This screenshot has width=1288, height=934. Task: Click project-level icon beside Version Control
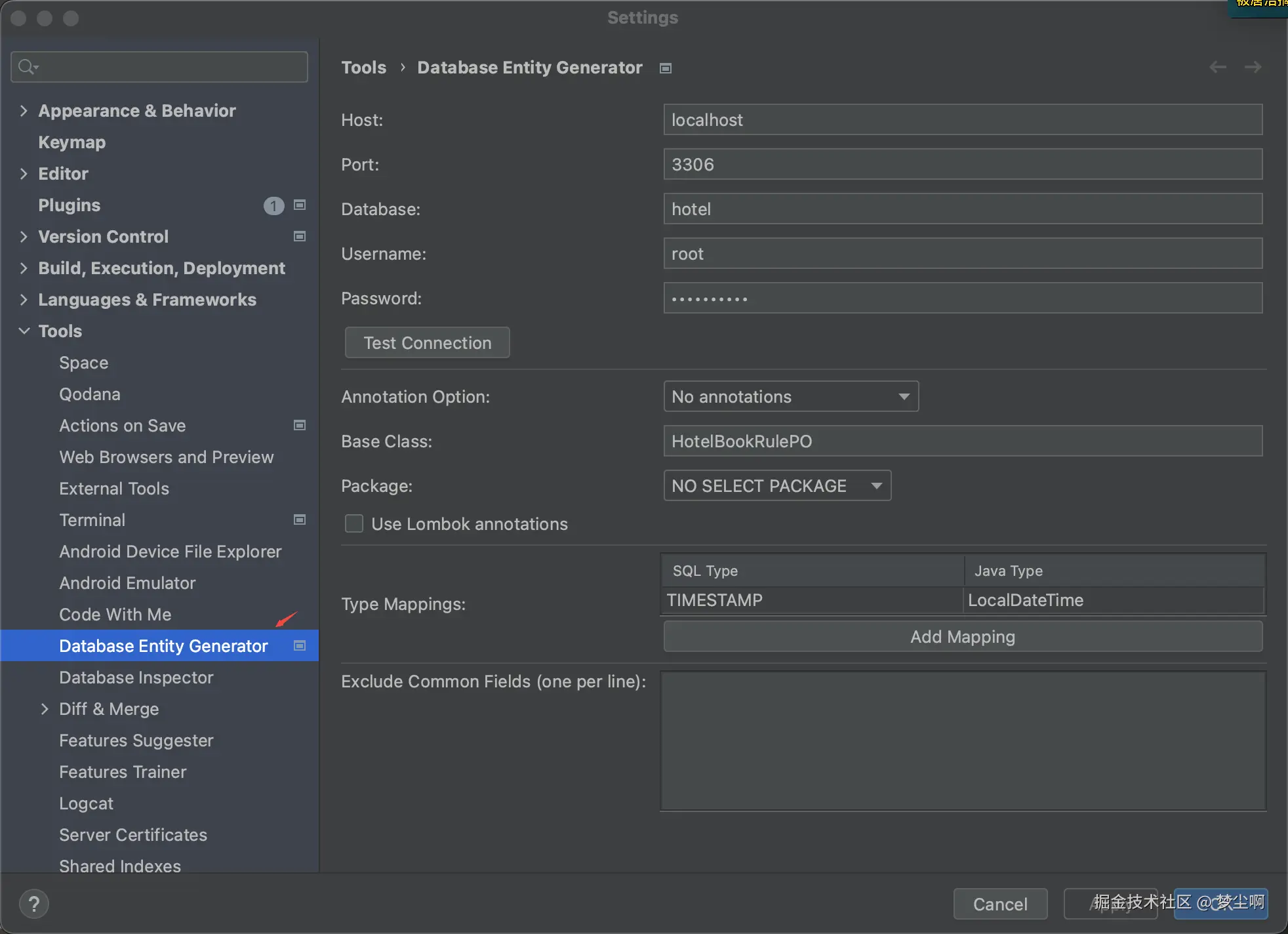pyautogui.click(x=300, y=237)
